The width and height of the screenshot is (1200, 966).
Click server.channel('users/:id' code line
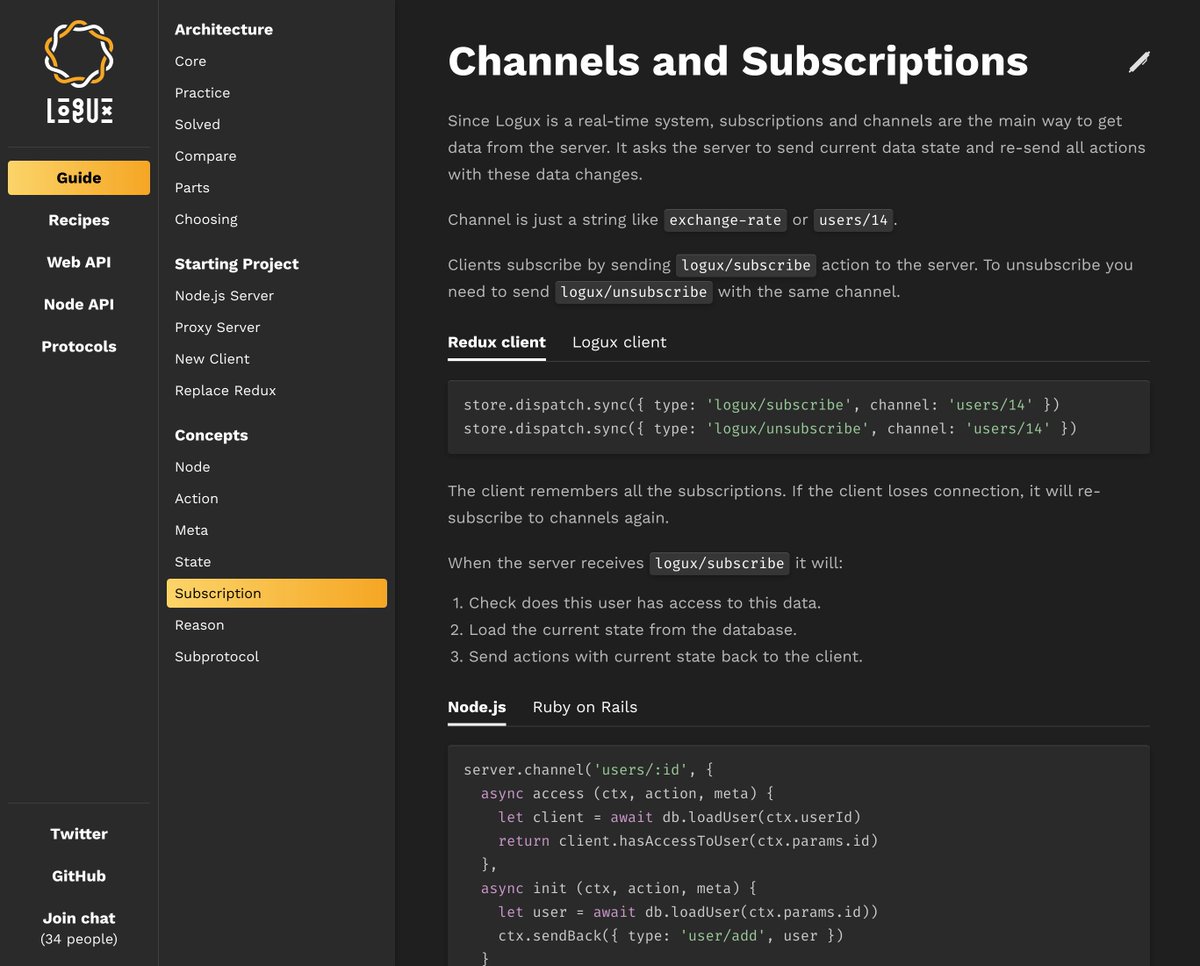point(588,770)
